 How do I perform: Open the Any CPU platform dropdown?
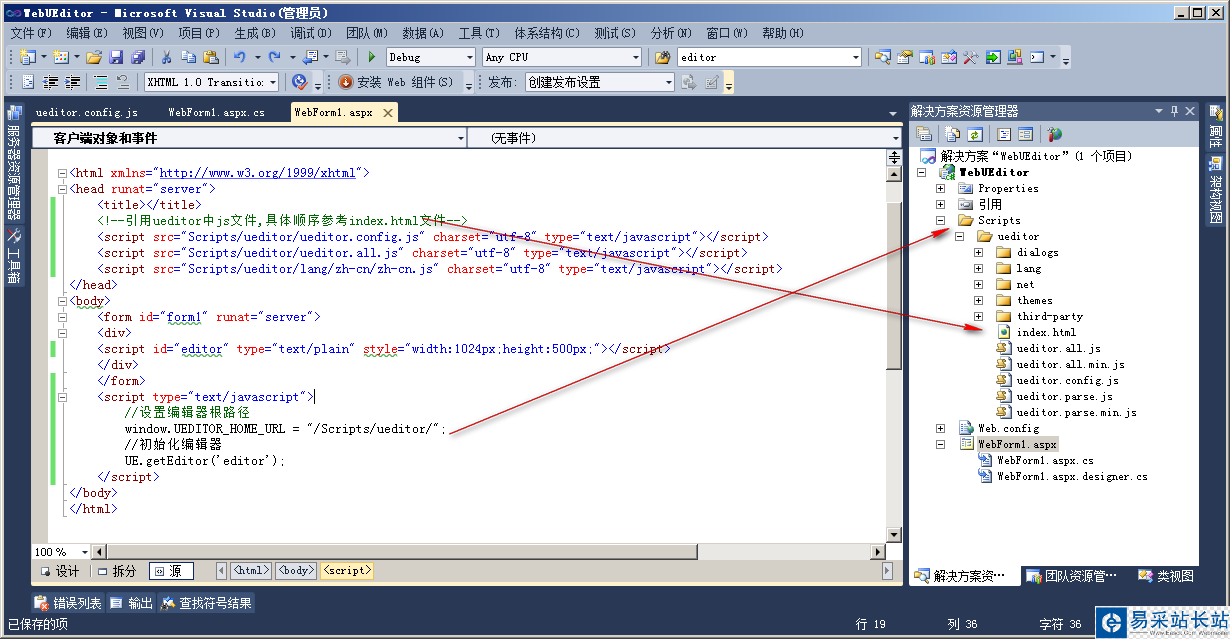[635, 57]
